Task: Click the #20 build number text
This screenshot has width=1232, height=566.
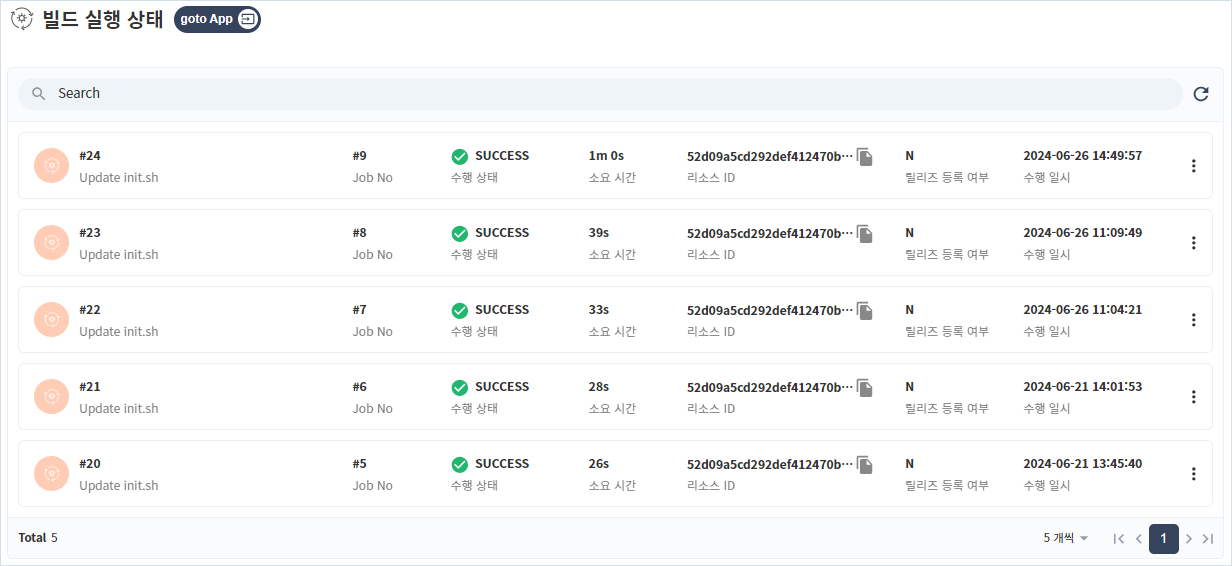Action: tap(90, 464)
